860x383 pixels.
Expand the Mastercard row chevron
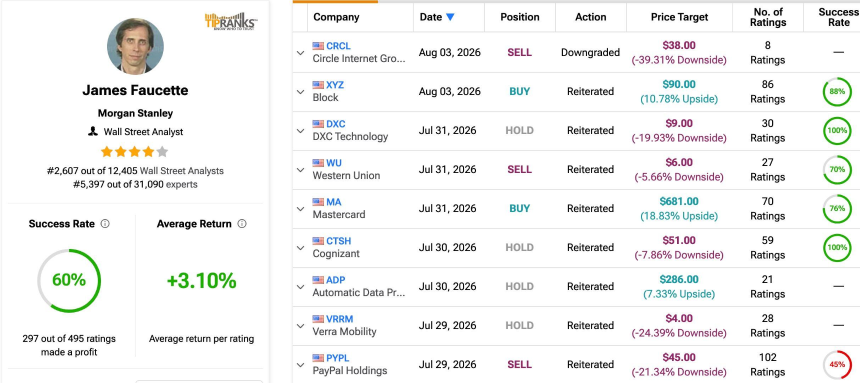coord(300,209)
